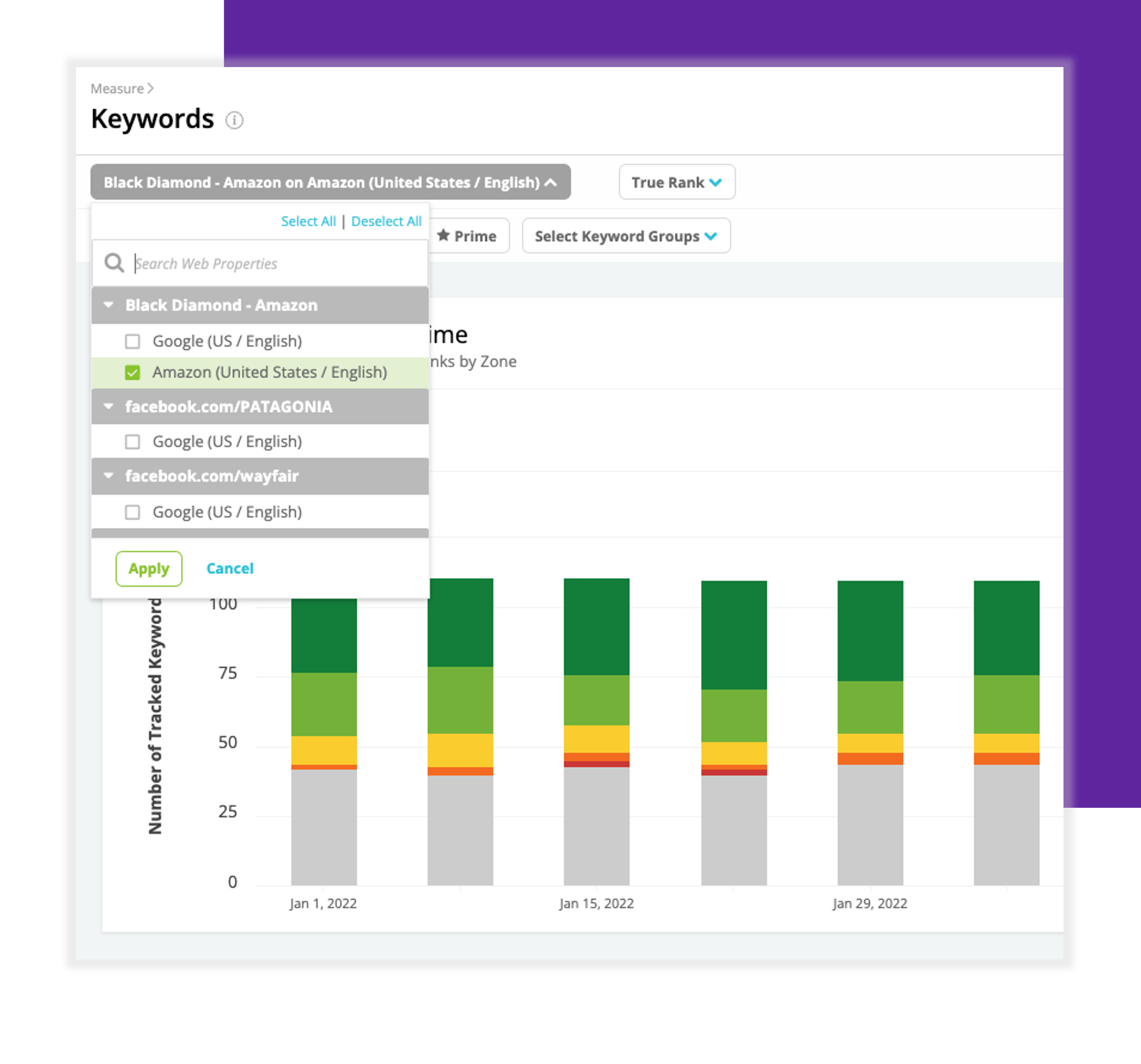1141x1064 pixels.
Task: Check Google (US / English) under facebook.com/PATAGONIA
Action: 132,442
